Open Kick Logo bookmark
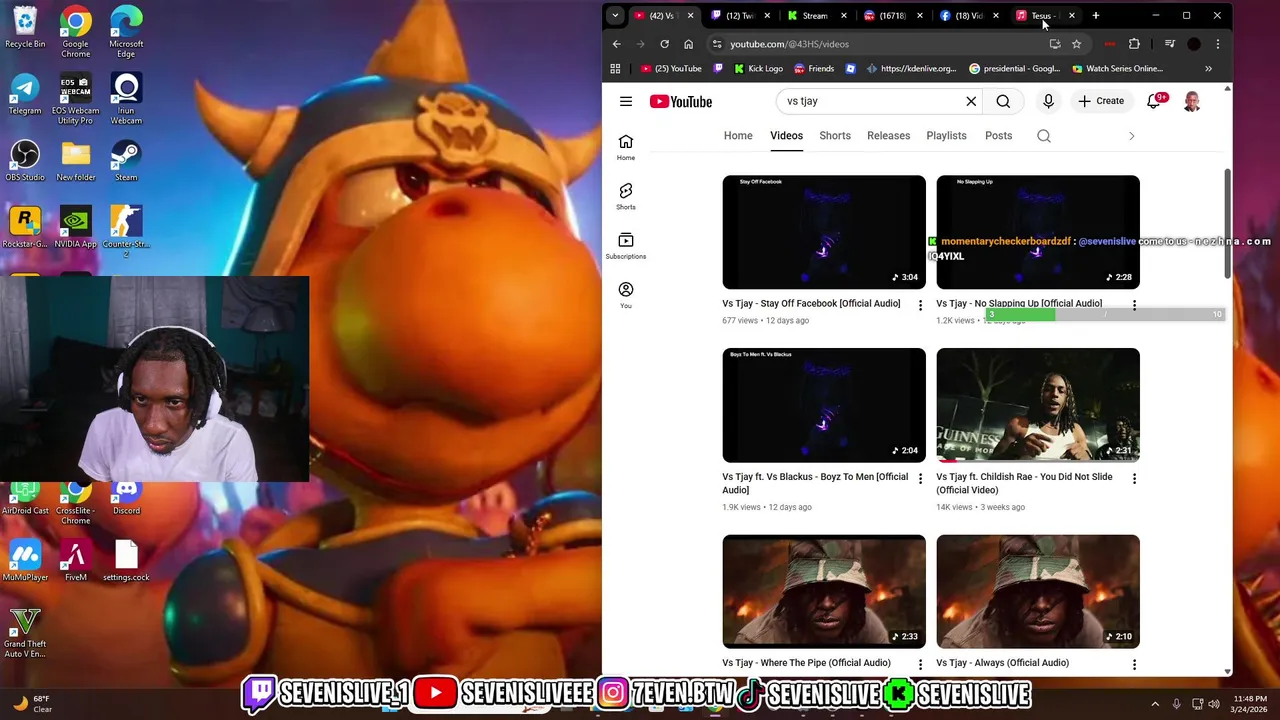Screen dimensions: 1280x720 [757, 69]
